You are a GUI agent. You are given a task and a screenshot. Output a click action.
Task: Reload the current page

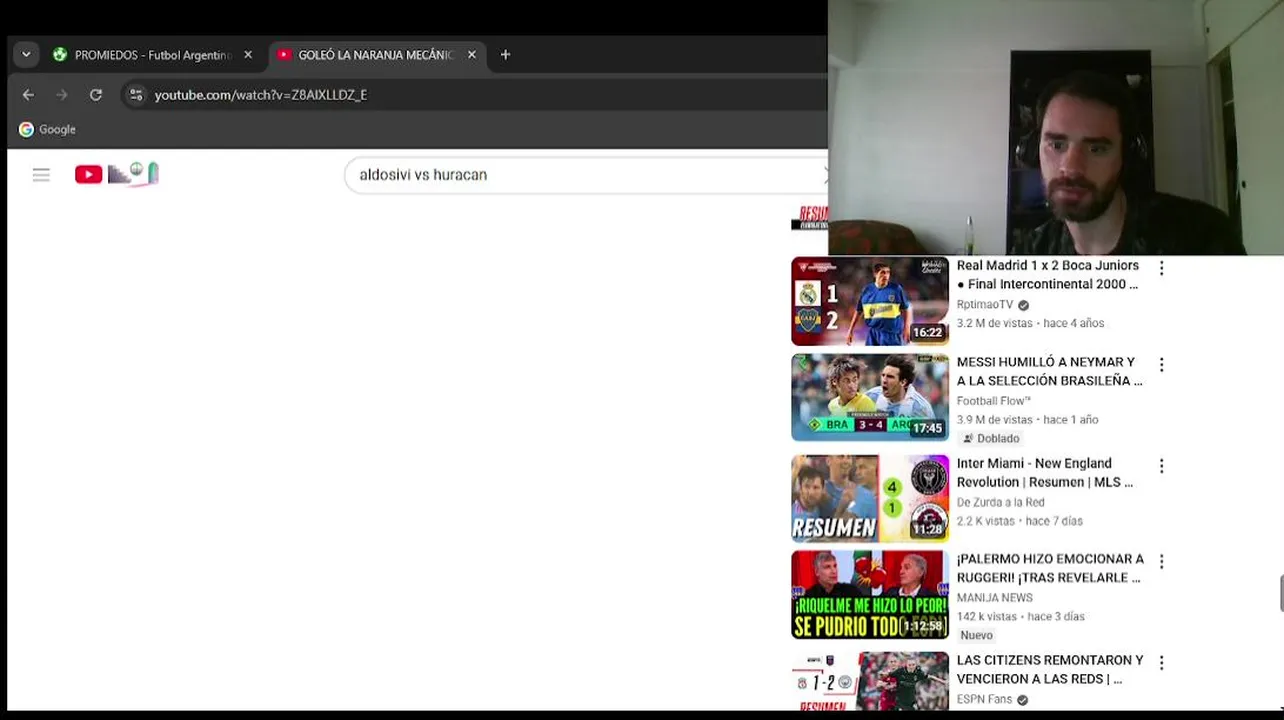point(96,95)
